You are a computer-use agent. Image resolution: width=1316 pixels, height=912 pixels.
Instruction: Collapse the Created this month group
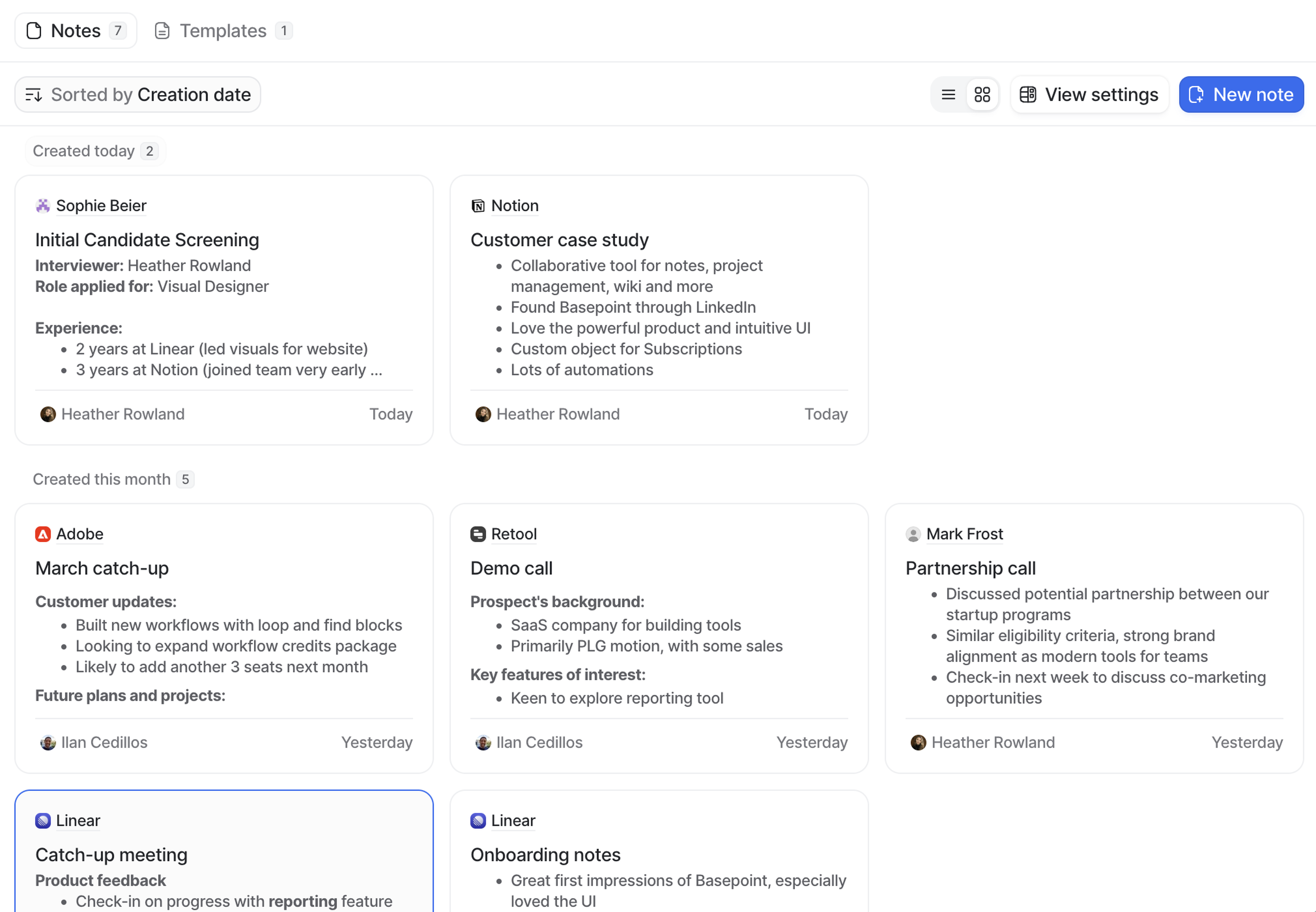coord(113,479)
